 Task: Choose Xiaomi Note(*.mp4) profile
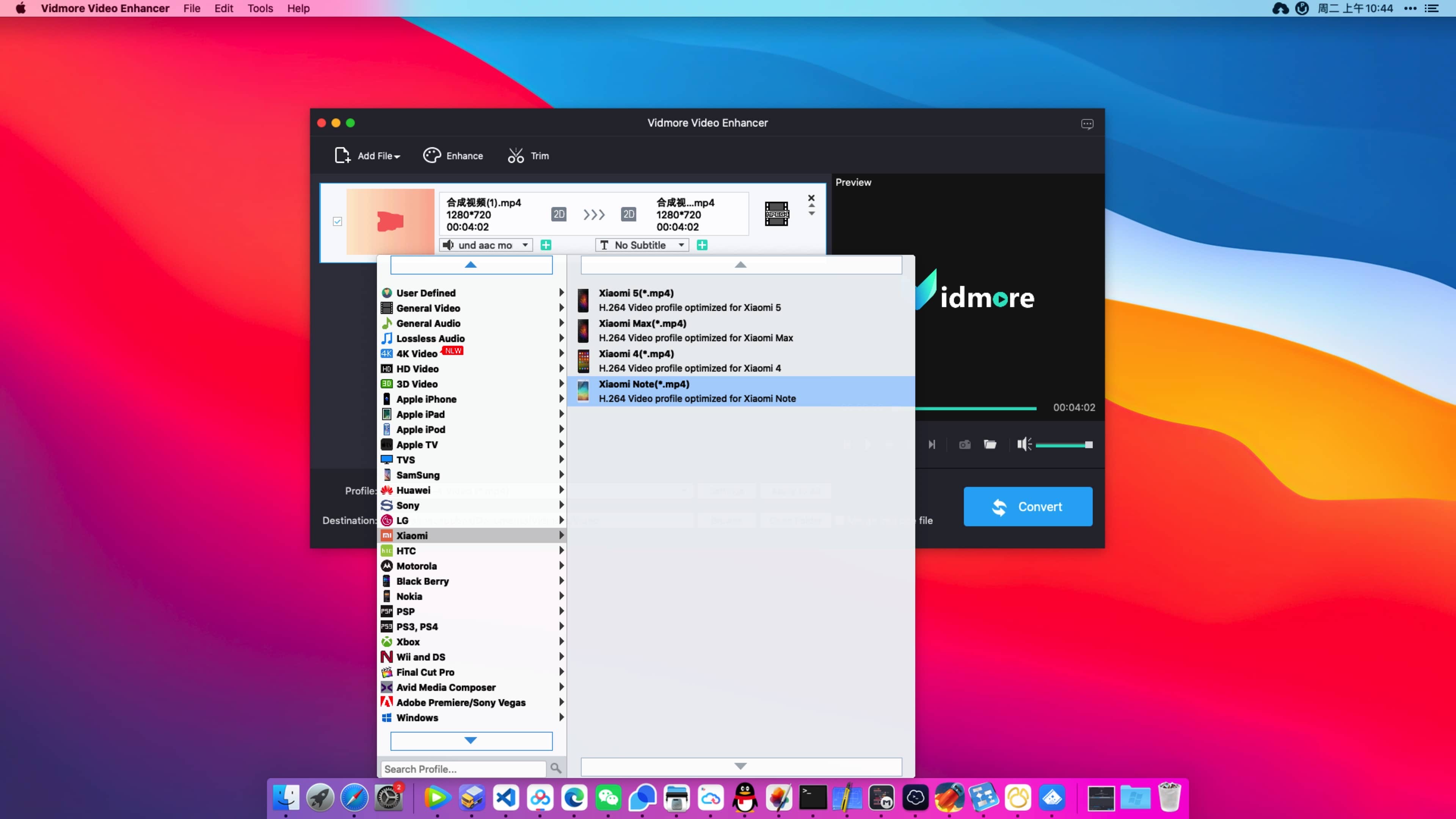click(741, 391)
